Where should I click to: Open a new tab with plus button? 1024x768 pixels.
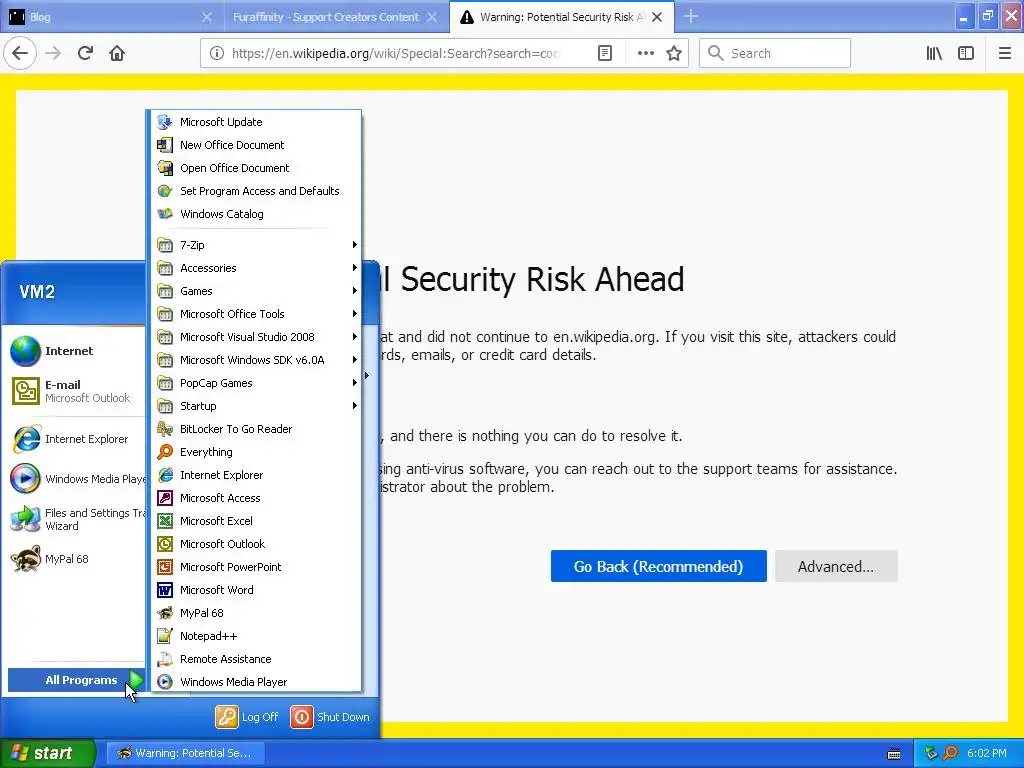[691, 17]
